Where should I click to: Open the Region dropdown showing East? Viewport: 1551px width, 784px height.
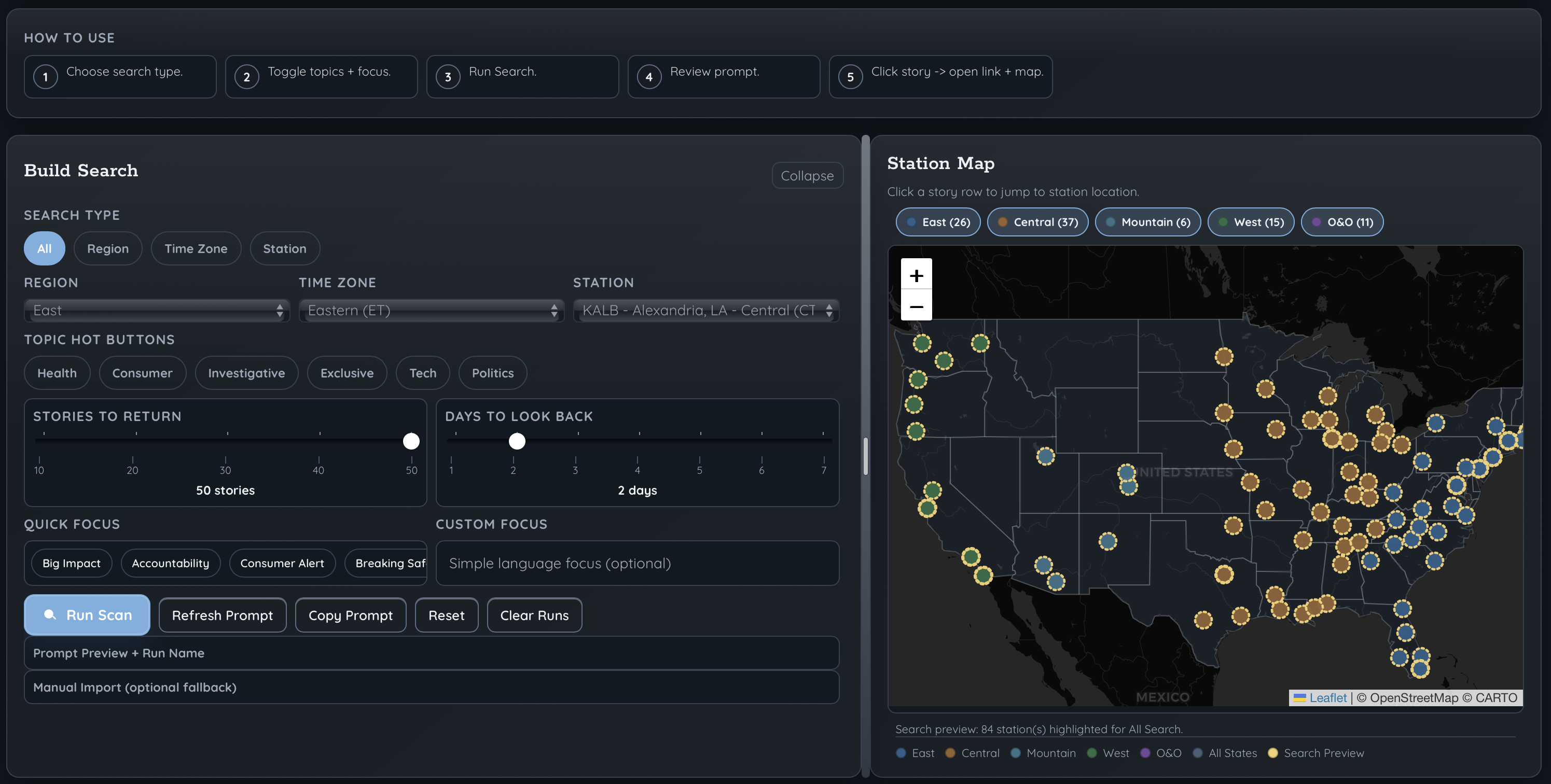157,311
